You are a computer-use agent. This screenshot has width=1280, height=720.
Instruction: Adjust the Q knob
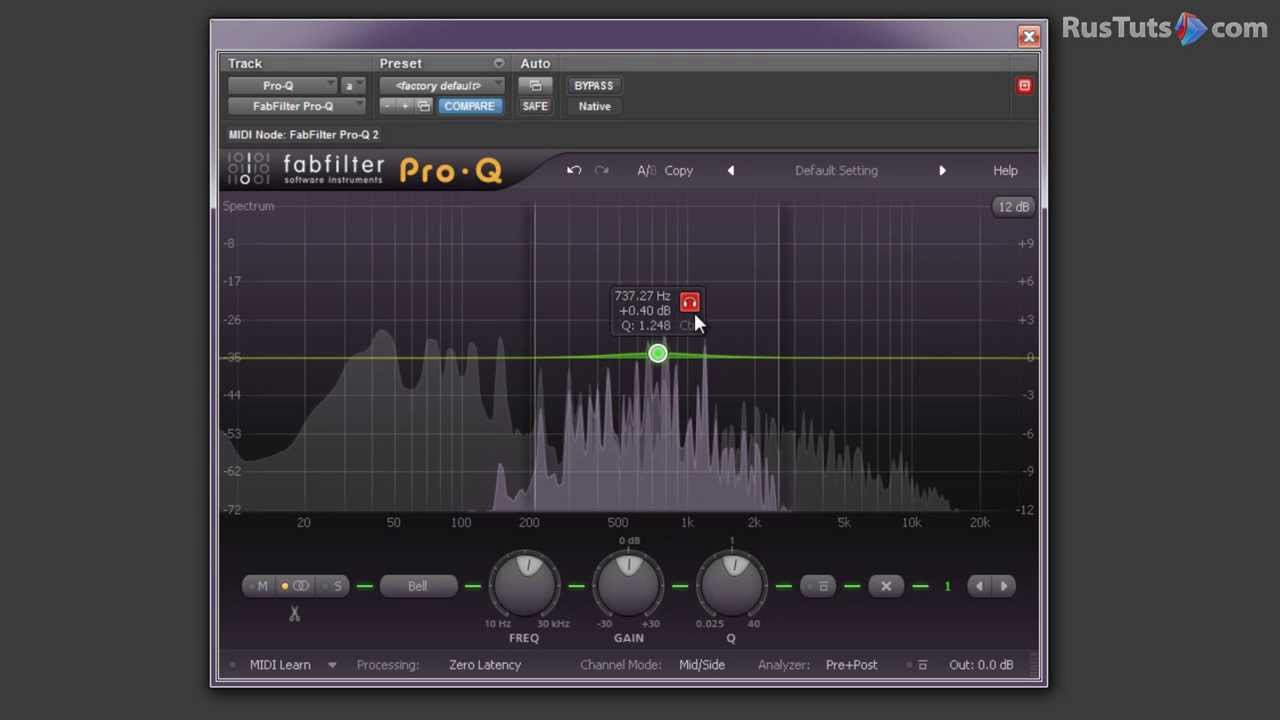pos(732,584)
